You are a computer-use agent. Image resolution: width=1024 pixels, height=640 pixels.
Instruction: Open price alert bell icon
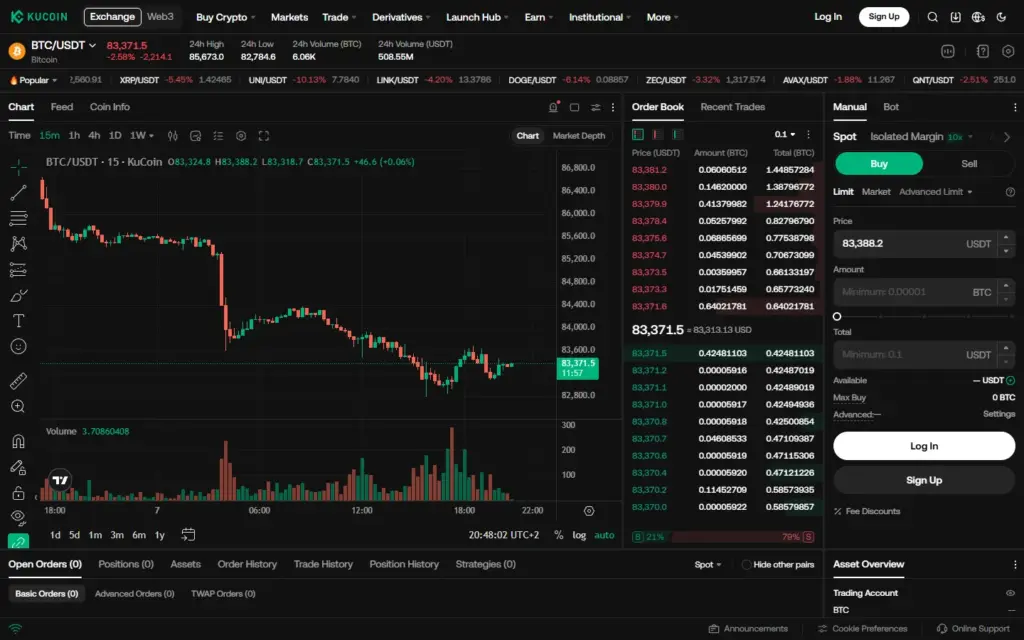coord(554,107)
